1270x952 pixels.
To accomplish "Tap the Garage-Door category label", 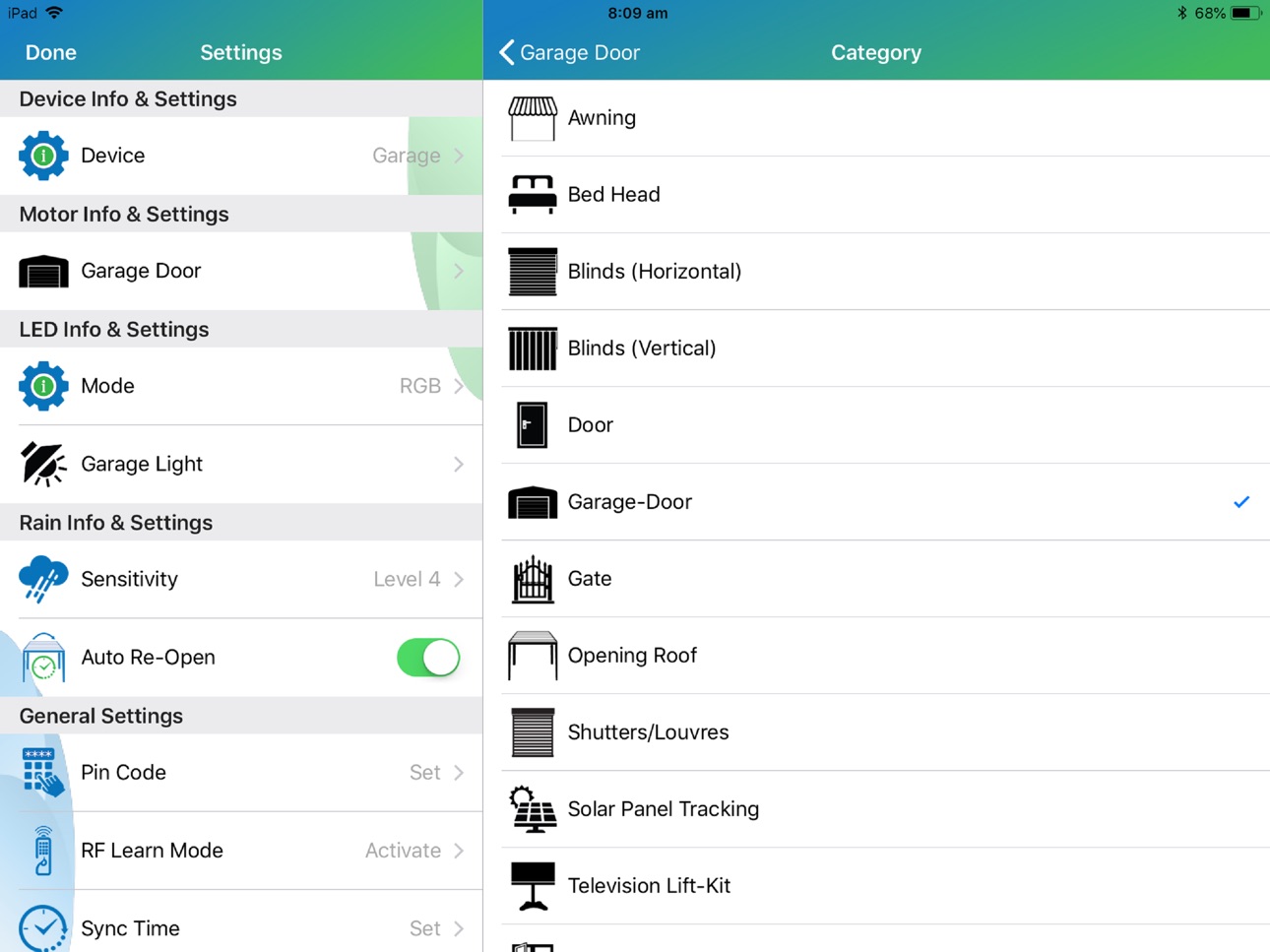I will click(x=629, y=502).
